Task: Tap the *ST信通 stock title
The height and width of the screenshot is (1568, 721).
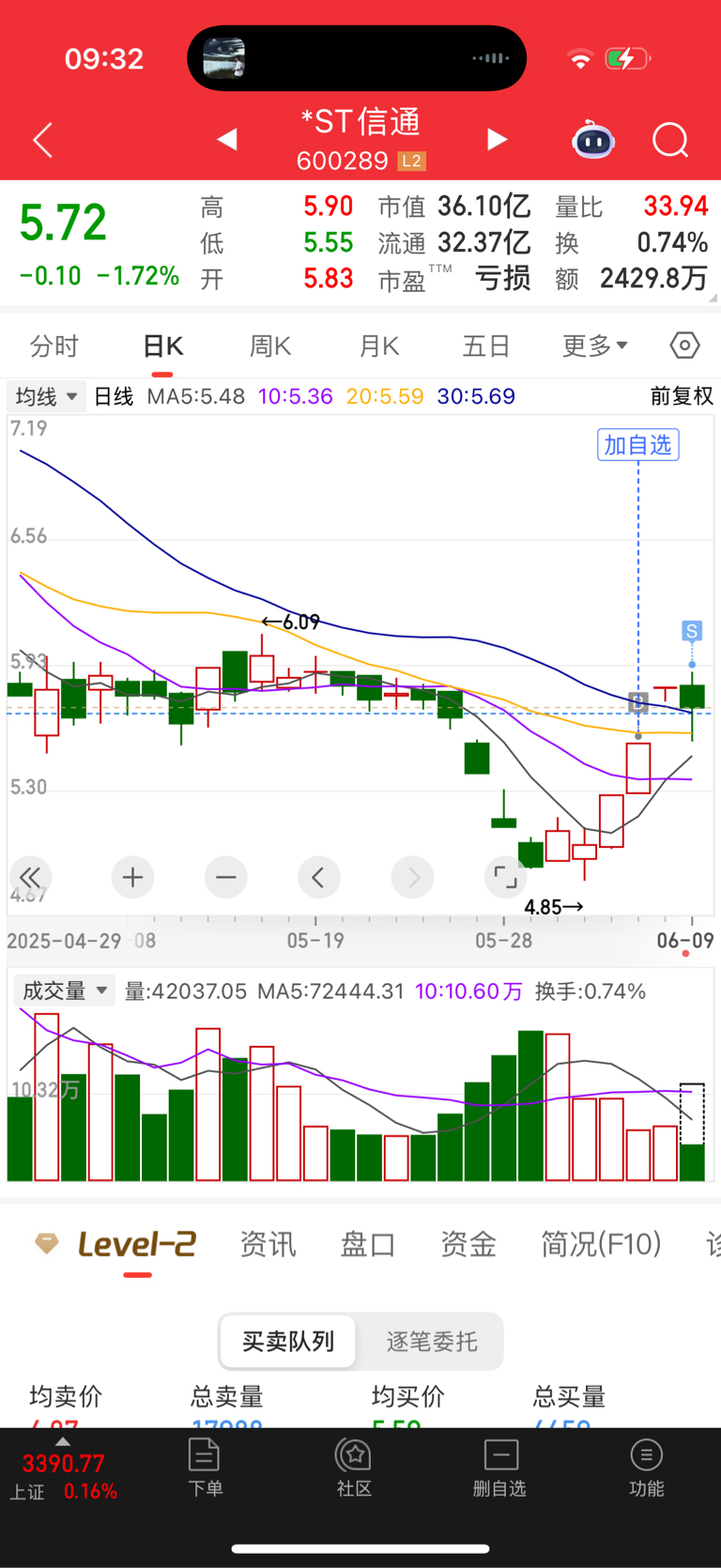Action: (360, 122)
